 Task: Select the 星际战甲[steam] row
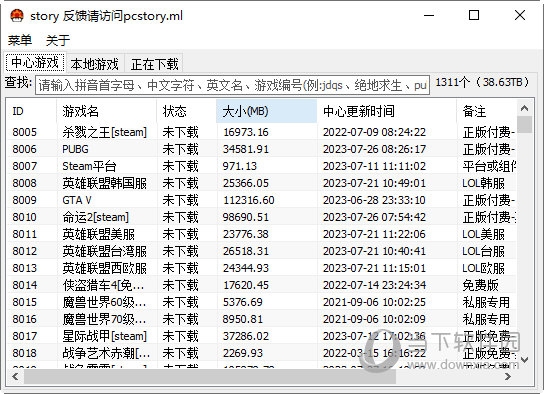[262, 336]
